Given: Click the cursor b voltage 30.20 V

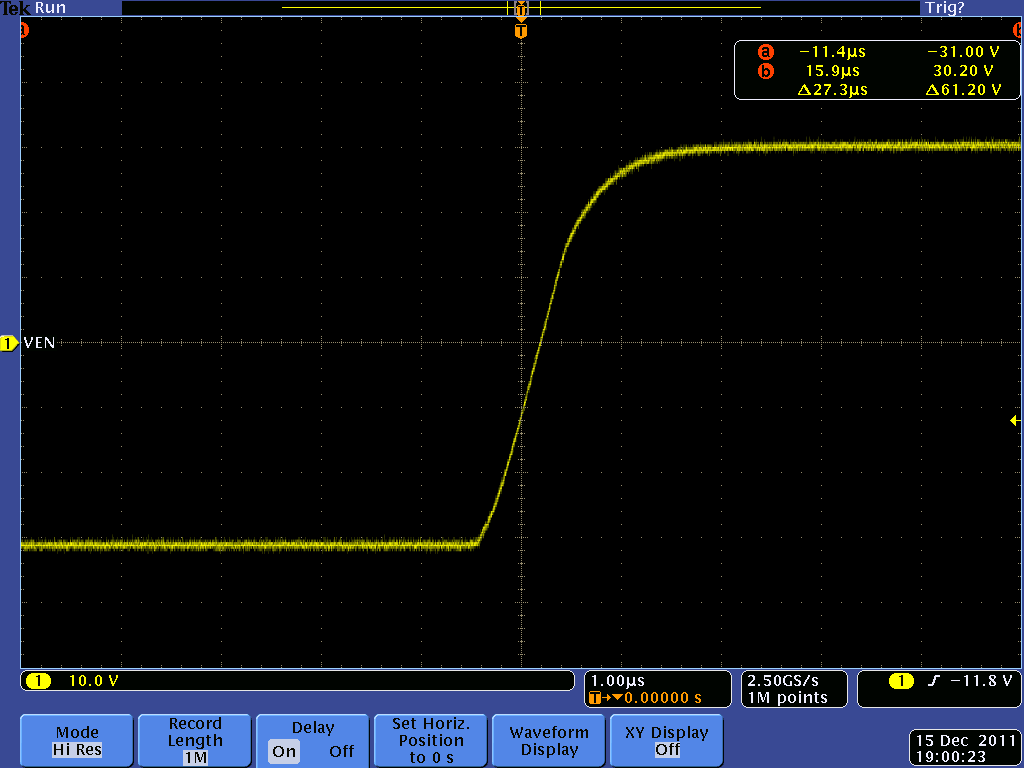Looking at the screenshot, I should click(x=963, y=71).
